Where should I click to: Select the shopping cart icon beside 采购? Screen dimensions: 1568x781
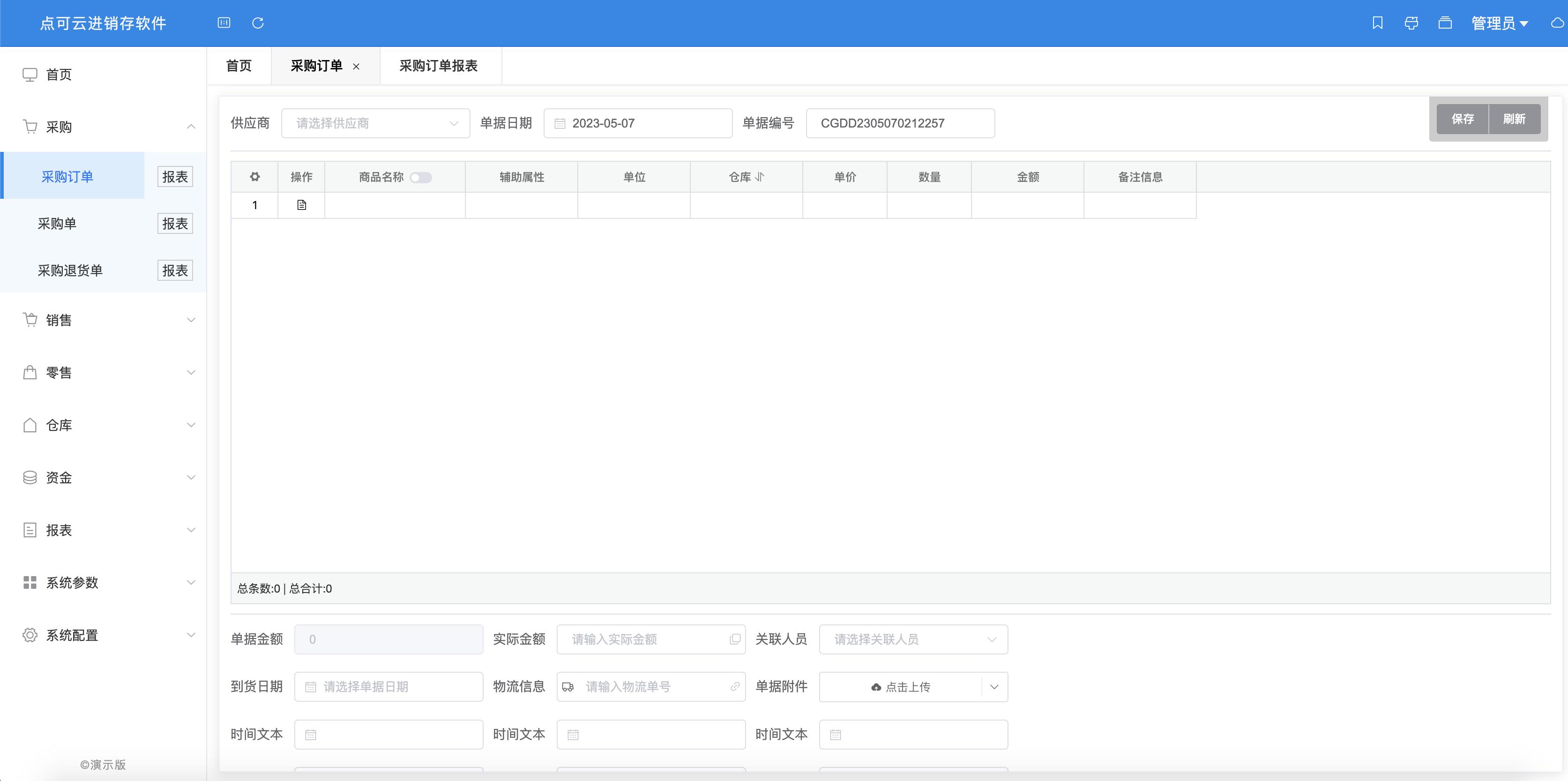(x=30, y=127)
